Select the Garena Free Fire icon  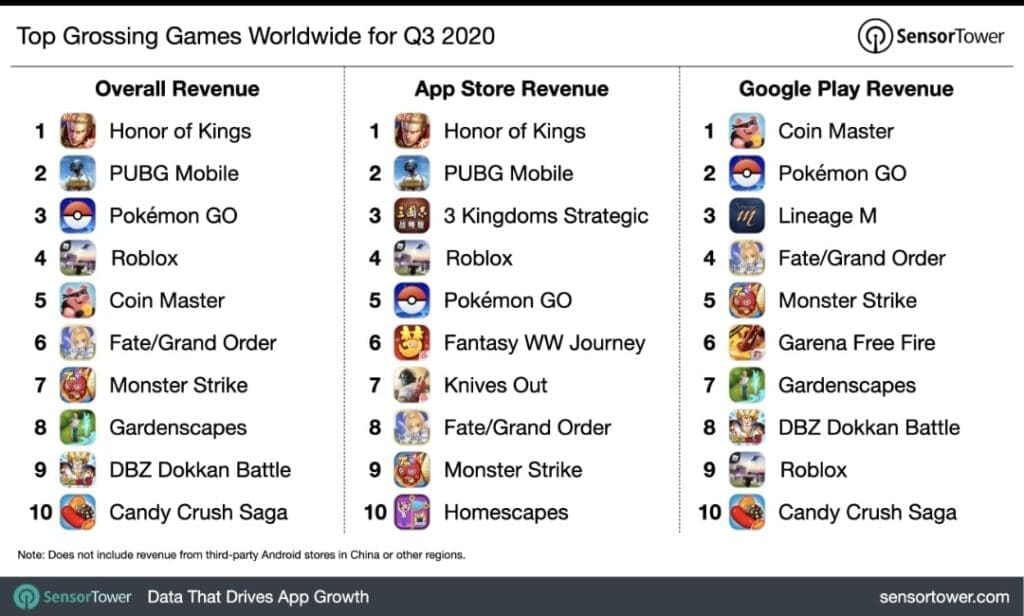tap(746, 342)
